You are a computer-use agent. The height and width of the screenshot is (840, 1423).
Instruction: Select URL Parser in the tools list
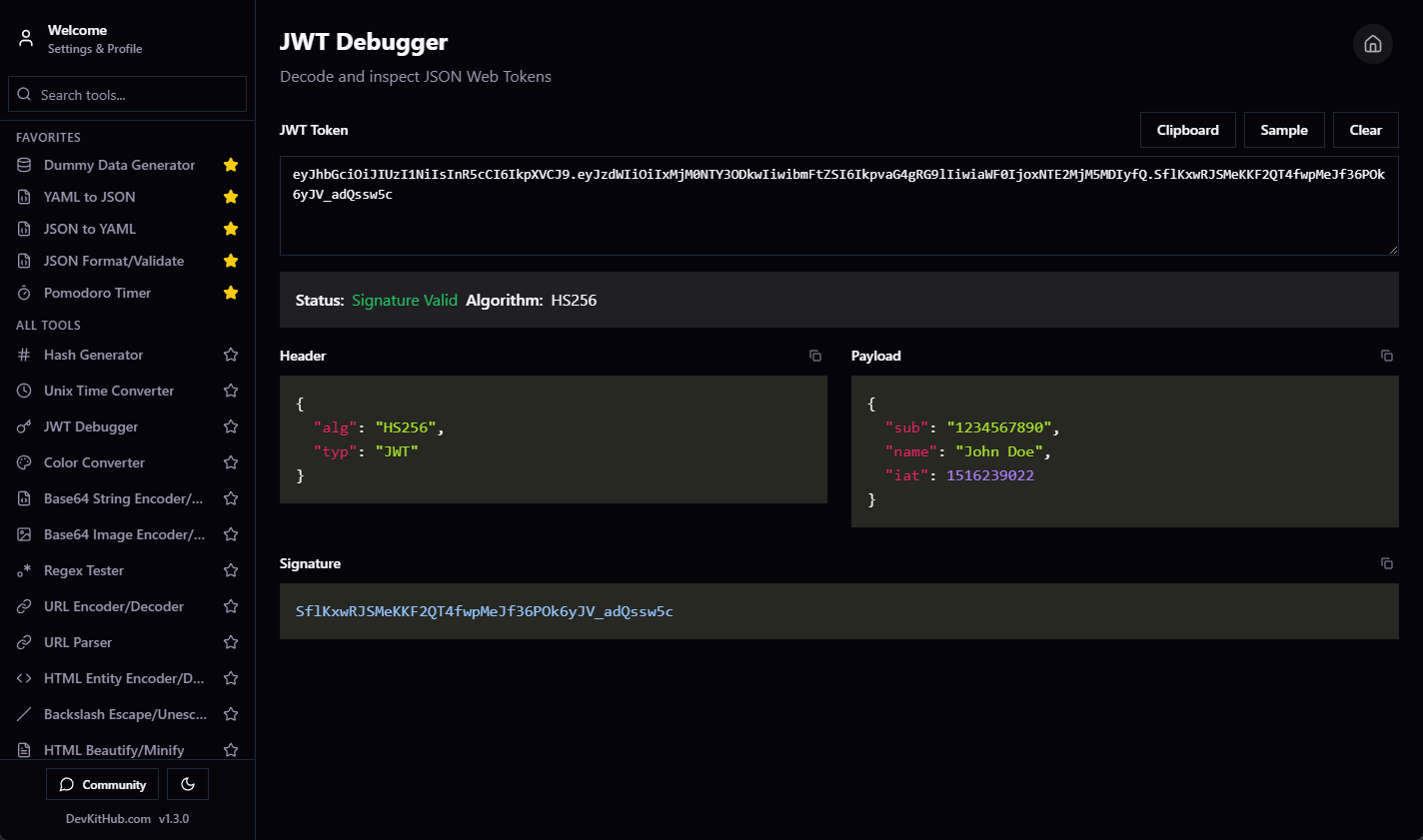click(78, 642)
